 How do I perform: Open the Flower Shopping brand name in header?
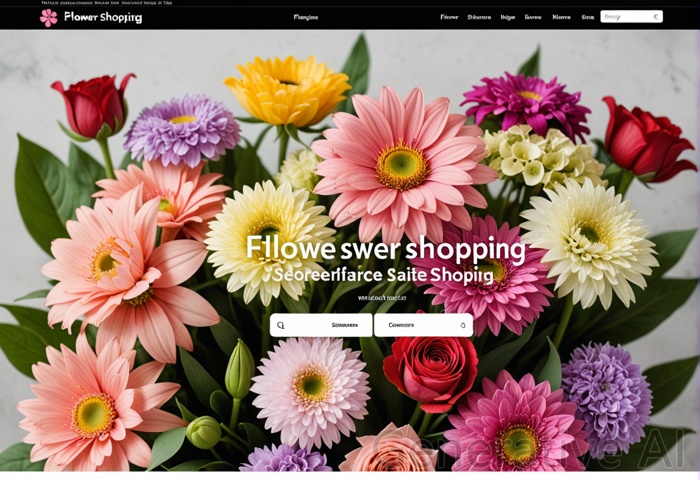click(102, 17)
